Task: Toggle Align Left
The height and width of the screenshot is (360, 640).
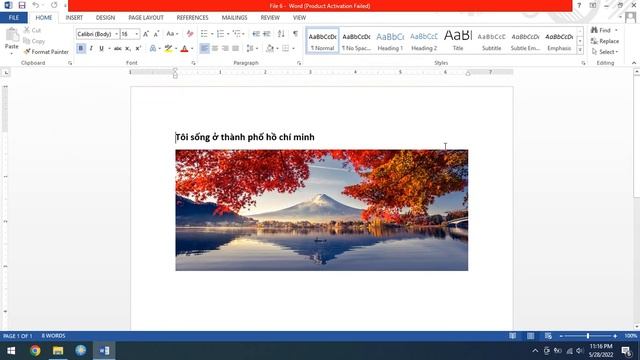Action: (204, 49)
